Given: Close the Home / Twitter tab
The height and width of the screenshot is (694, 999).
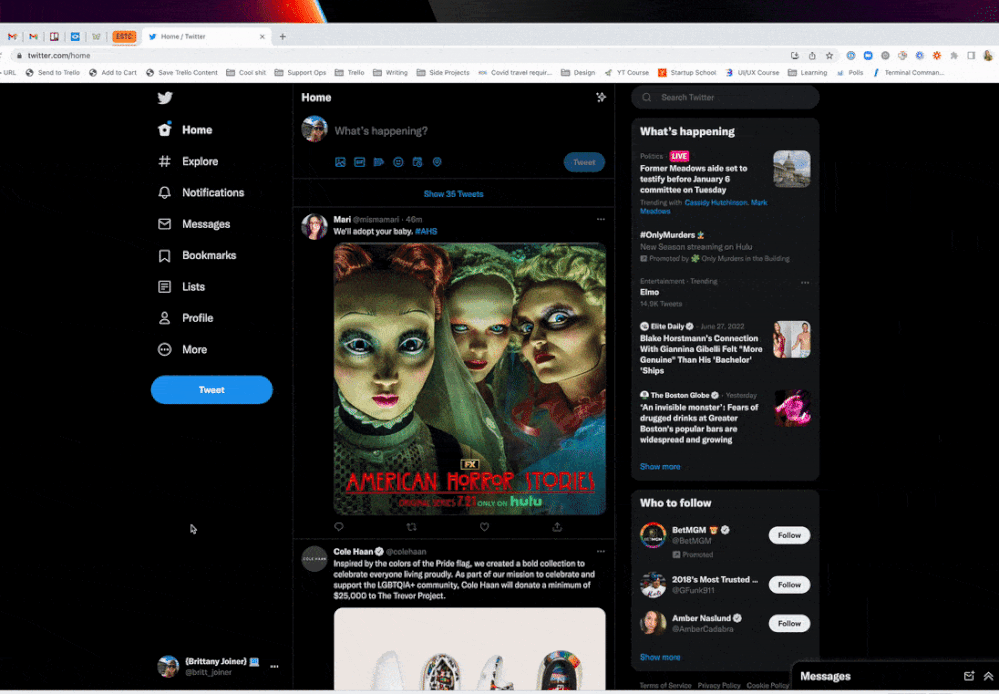Looking at the screenshot, I should [x=262, y=37].
